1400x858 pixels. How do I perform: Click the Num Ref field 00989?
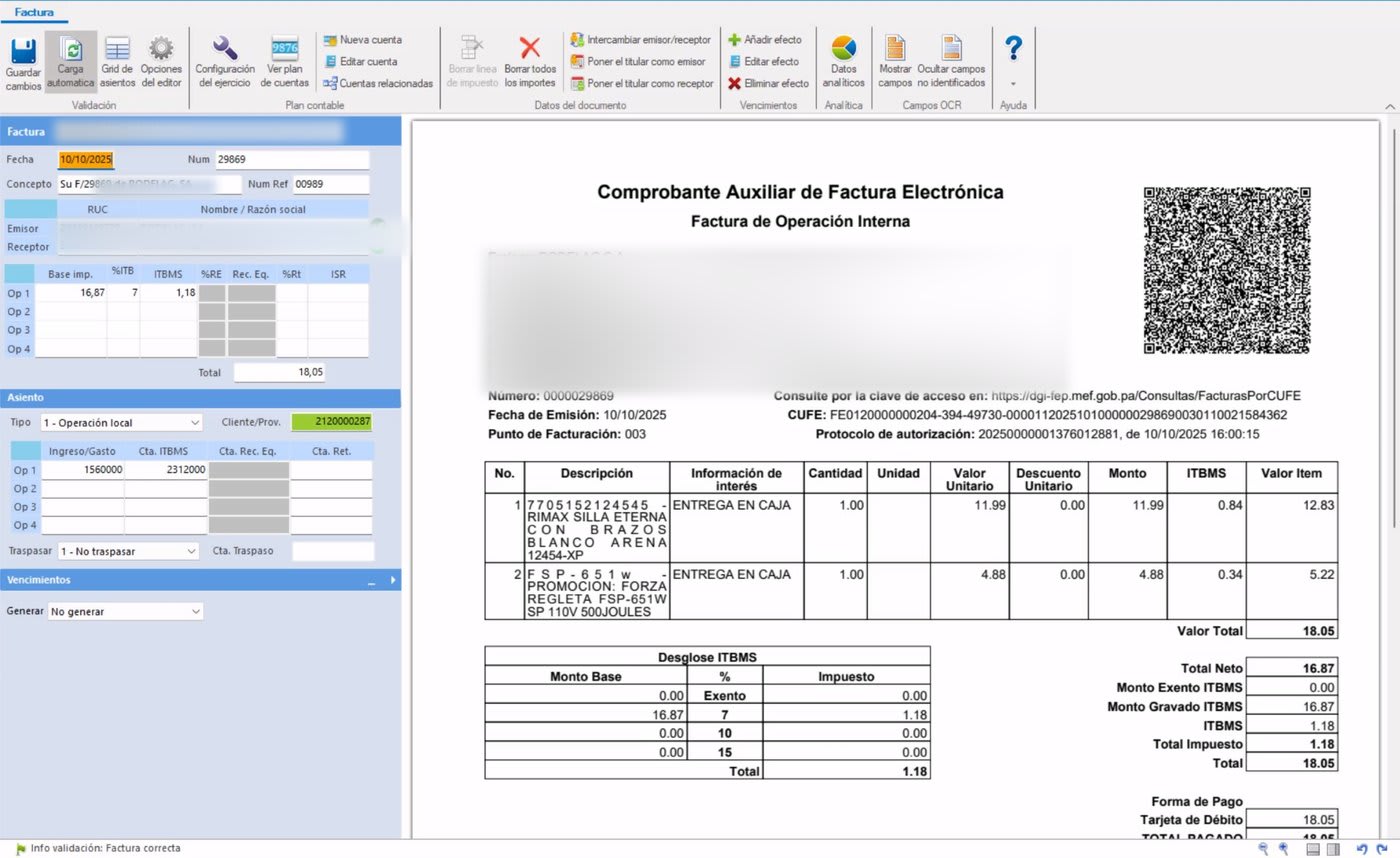click(x=331, y=184)
